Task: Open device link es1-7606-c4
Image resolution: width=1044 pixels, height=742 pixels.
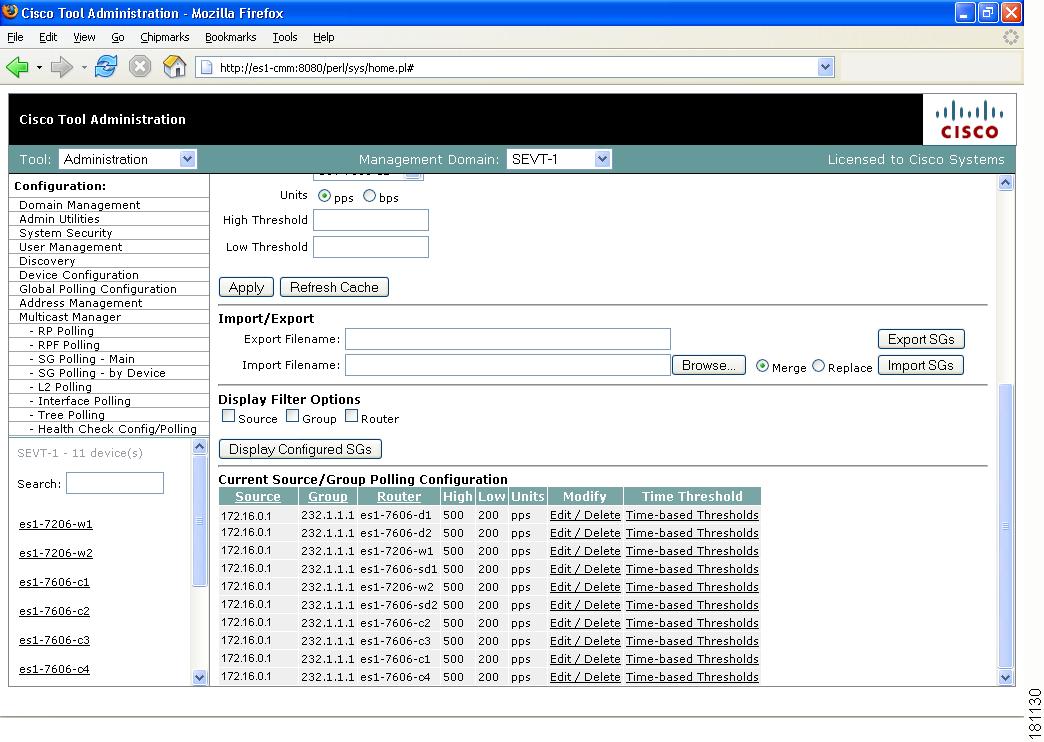Action: click(x=55, y=669)
